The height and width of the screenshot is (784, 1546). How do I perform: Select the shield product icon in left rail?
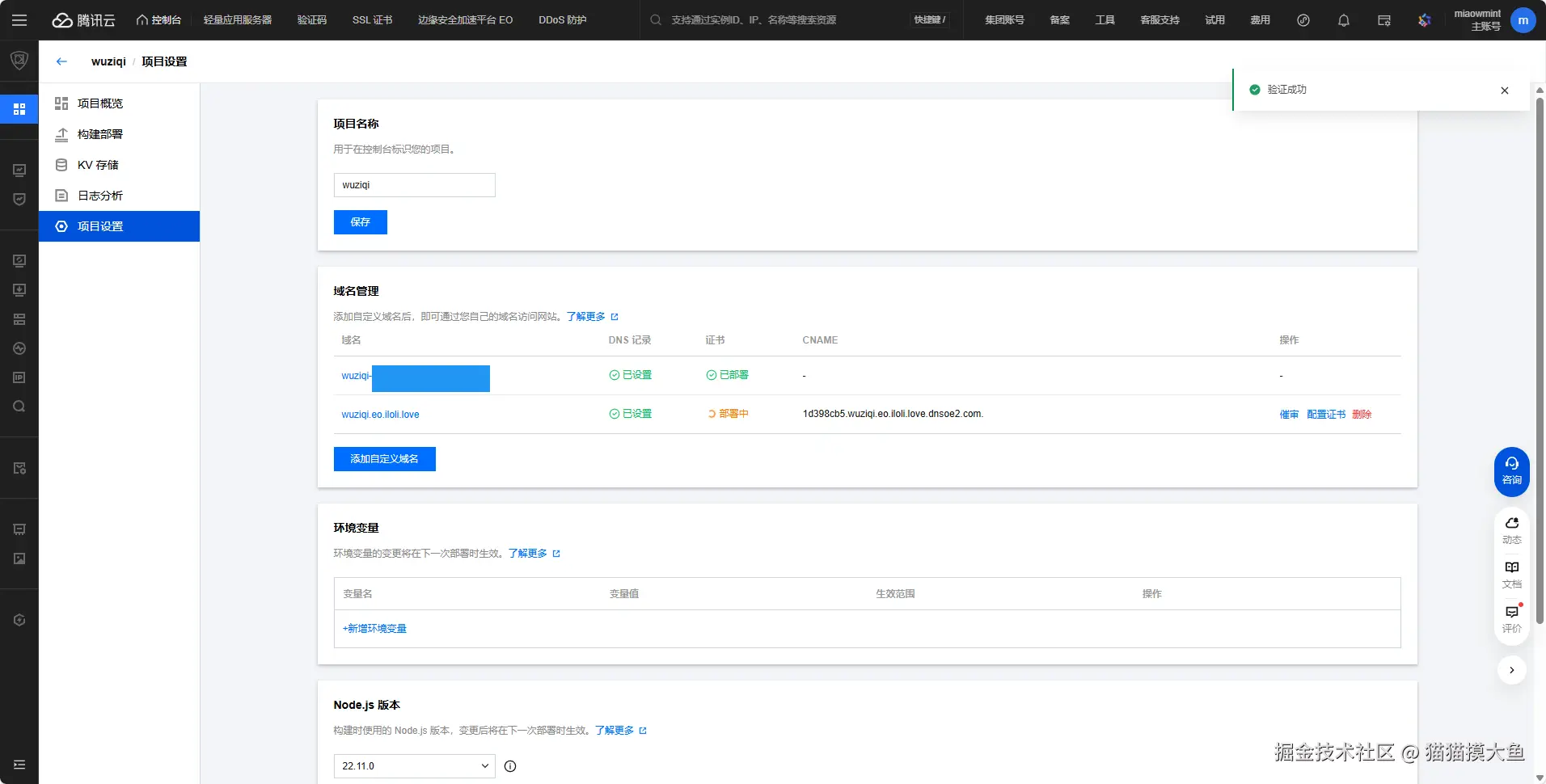coord(19,60)
